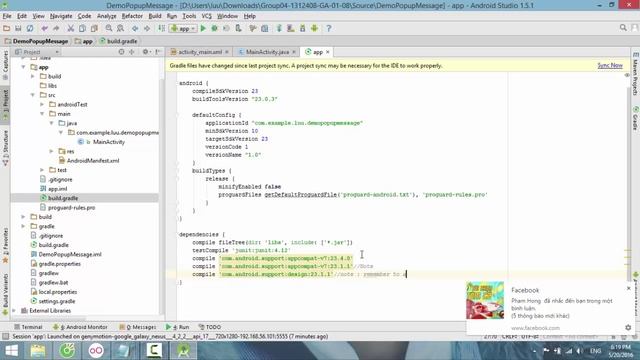Expand the test folder node
This screenshot has width=640, height=360.
[42, 170]
